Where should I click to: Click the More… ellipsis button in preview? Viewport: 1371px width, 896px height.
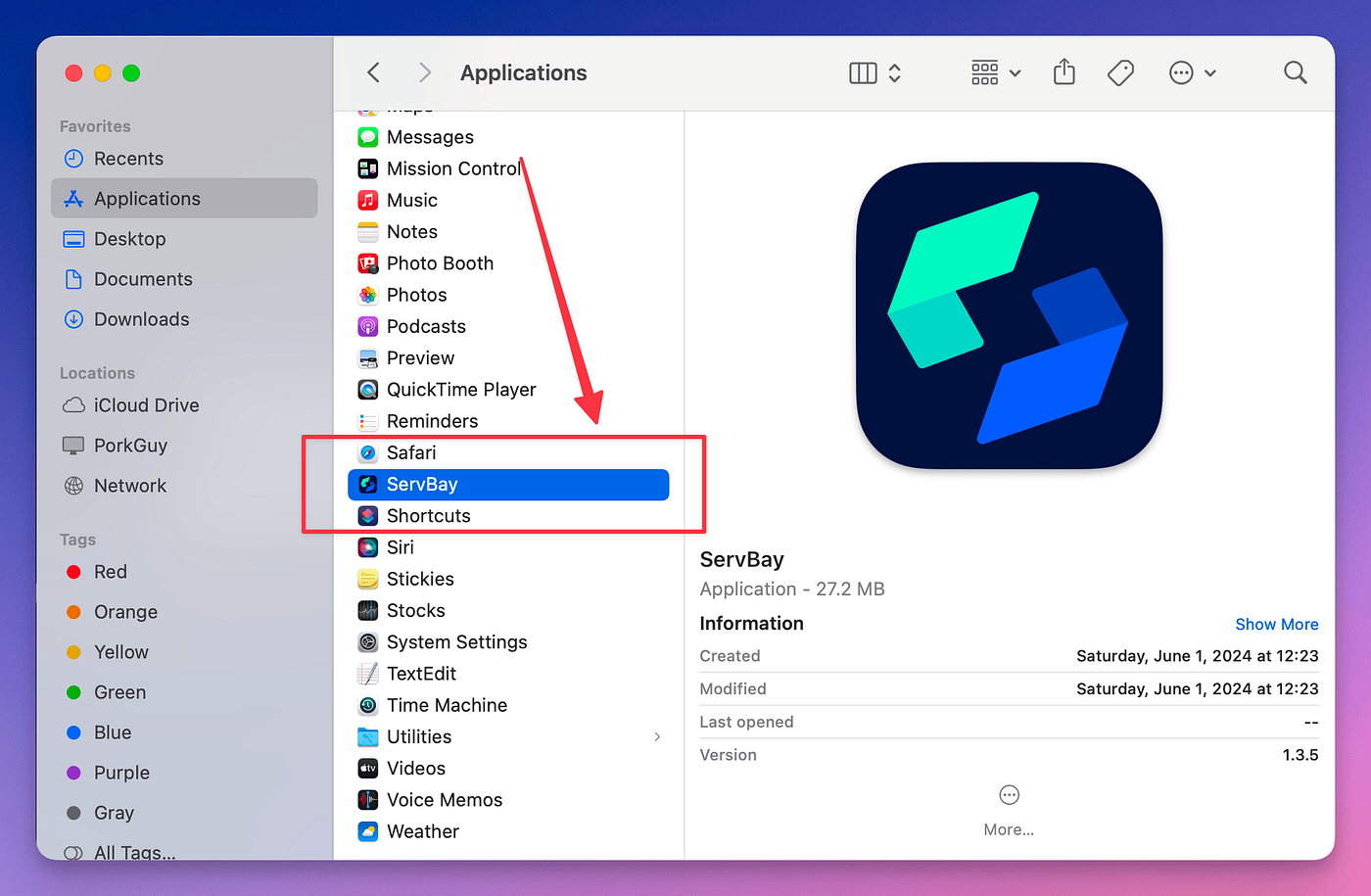pos(1009,795)
